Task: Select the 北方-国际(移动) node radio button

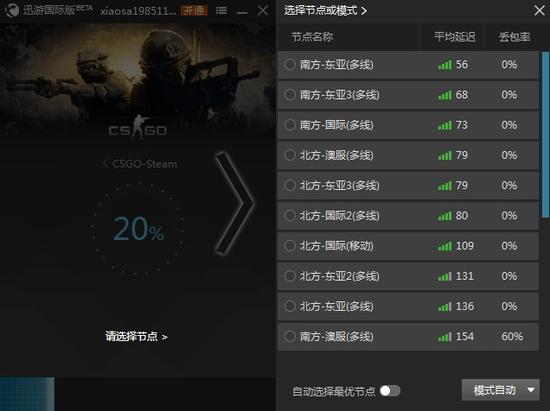Action: click(x=290, y=246)
